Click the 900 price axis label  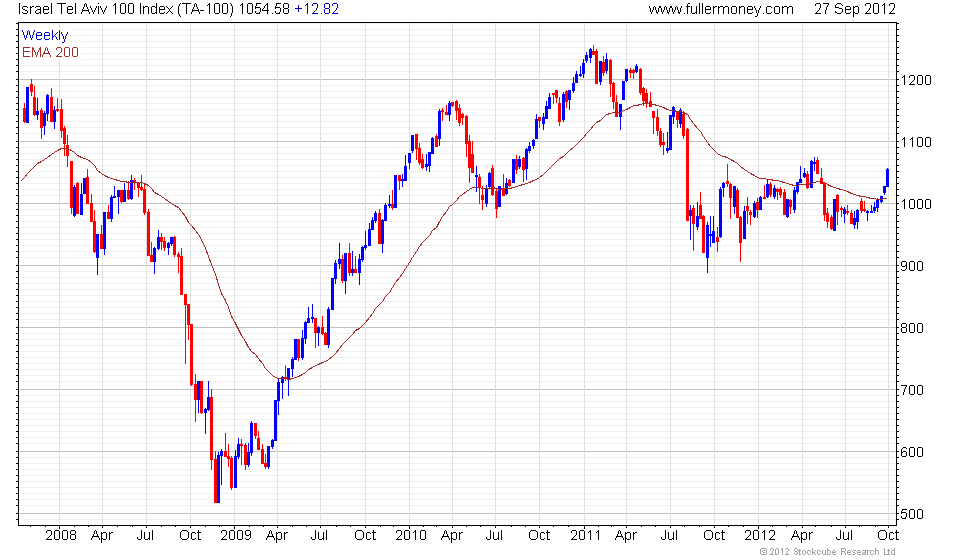[912, 266]
